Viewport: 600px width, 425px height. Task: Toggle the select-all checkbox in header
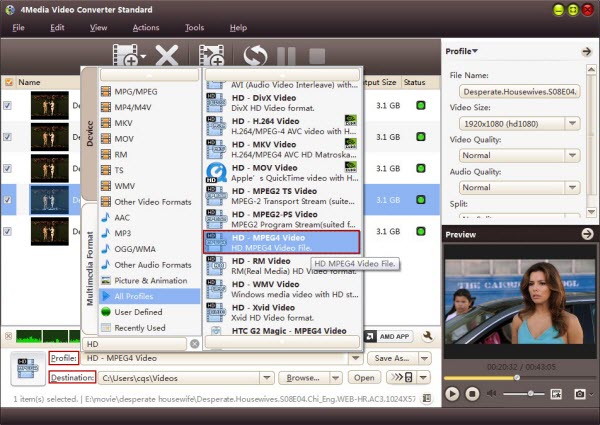click(x=8, y=82)
